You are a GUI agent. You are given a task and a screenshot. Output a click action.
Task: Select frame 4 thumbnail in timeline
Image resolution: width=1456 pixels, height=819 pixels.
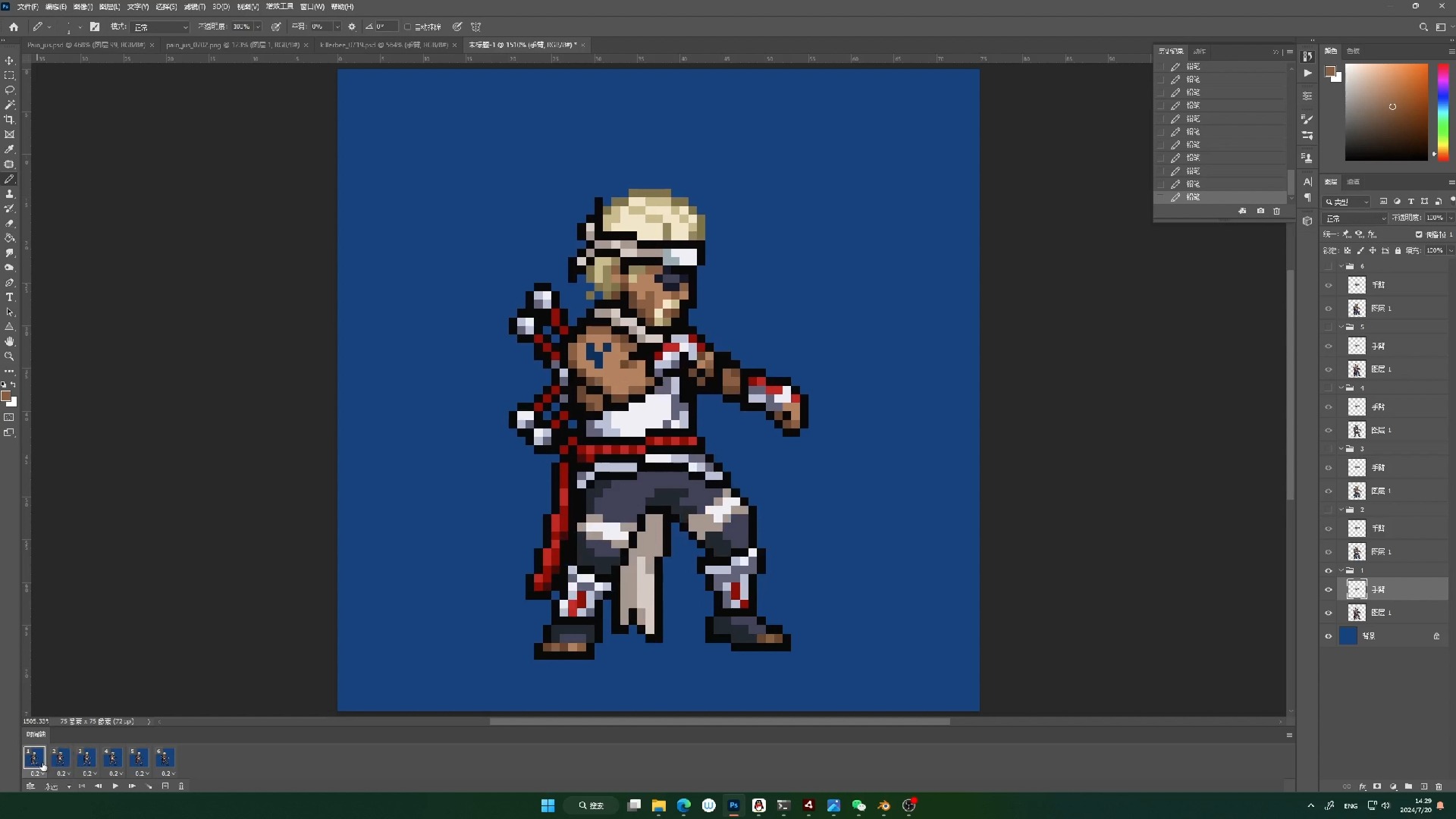click(x=112, y=758)
